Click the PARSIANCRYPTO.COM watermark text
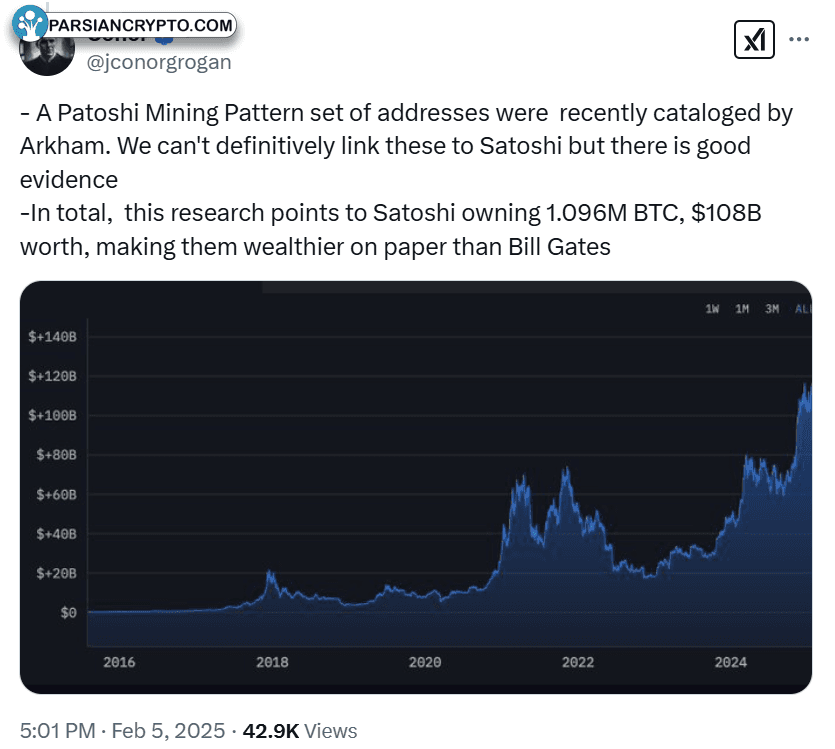Screen dimensions: 835x749 [141, 25]
